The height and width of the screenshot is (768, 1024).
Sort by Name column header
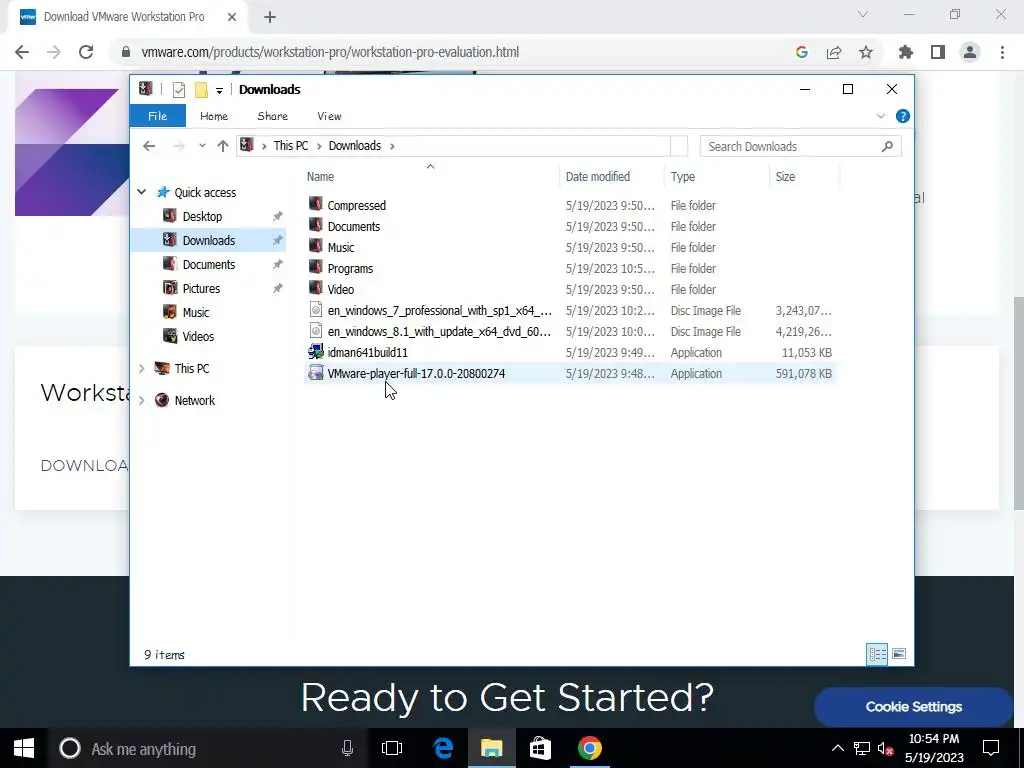431,176
